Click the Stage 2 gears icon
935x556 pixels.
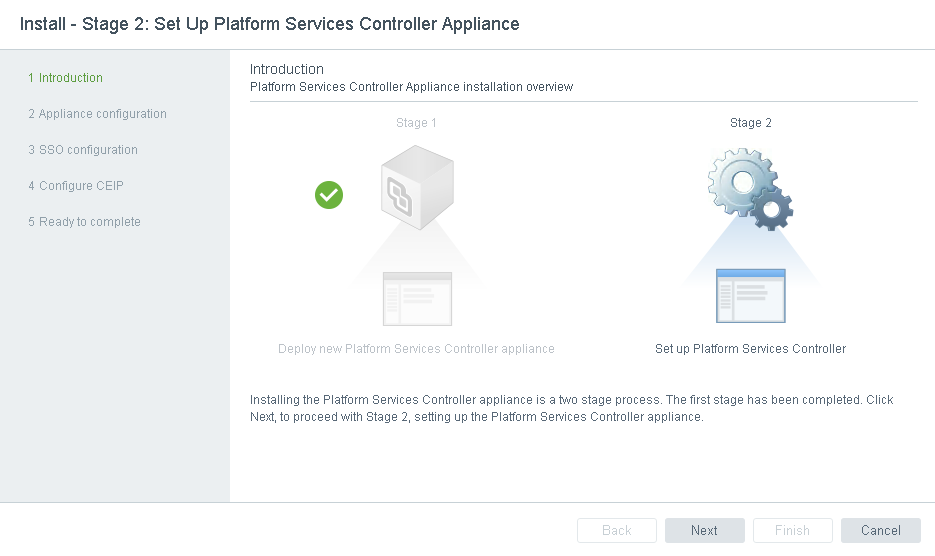[750, 190]
